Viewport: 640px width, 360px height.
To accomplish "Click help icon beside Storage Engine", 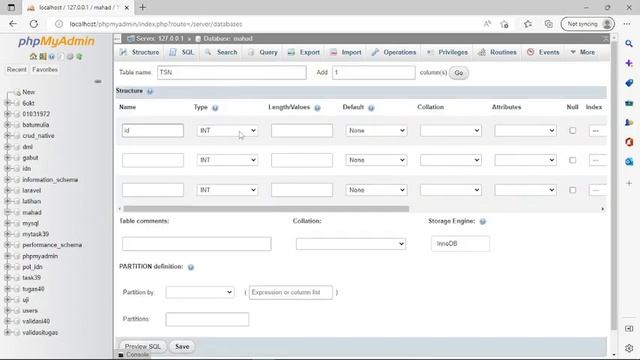I will pyautogui.click(x=482, y=221).
